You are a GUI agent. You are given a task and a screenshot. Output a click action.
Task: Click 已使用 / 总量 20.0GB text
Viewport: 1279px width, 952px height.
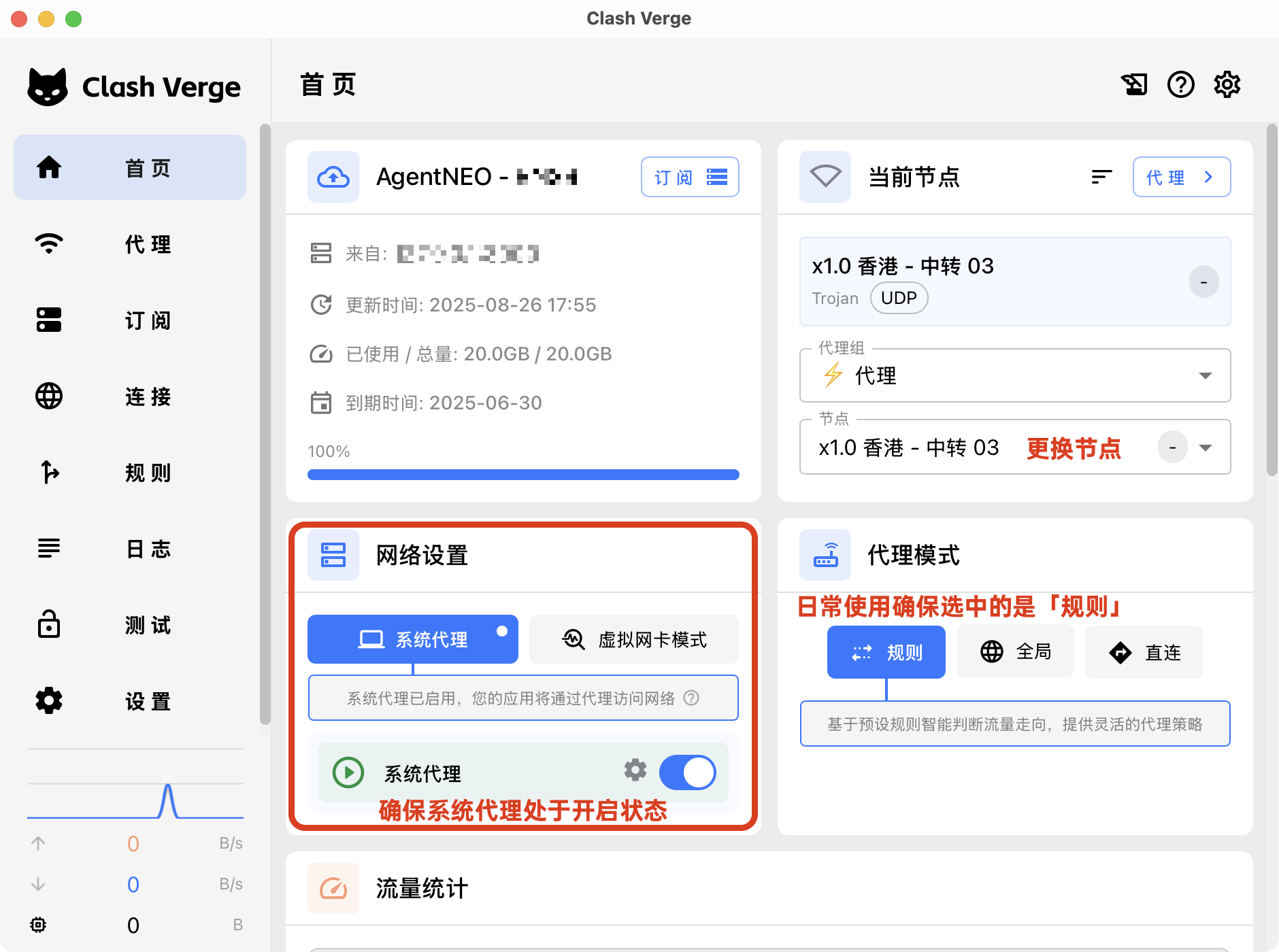pyautogui.click(x=479, y=354)
